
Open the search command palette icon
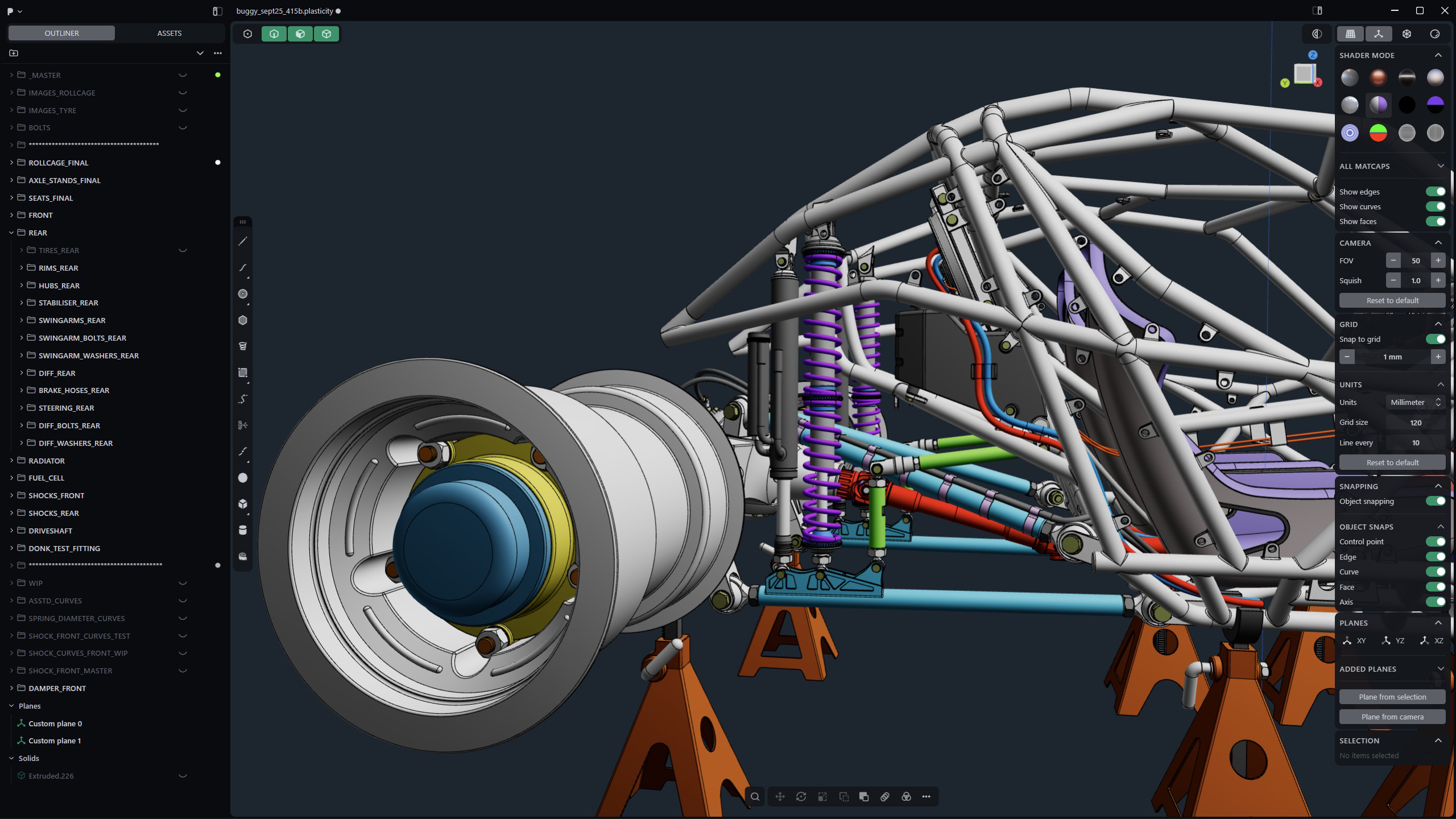coord(755,796)
